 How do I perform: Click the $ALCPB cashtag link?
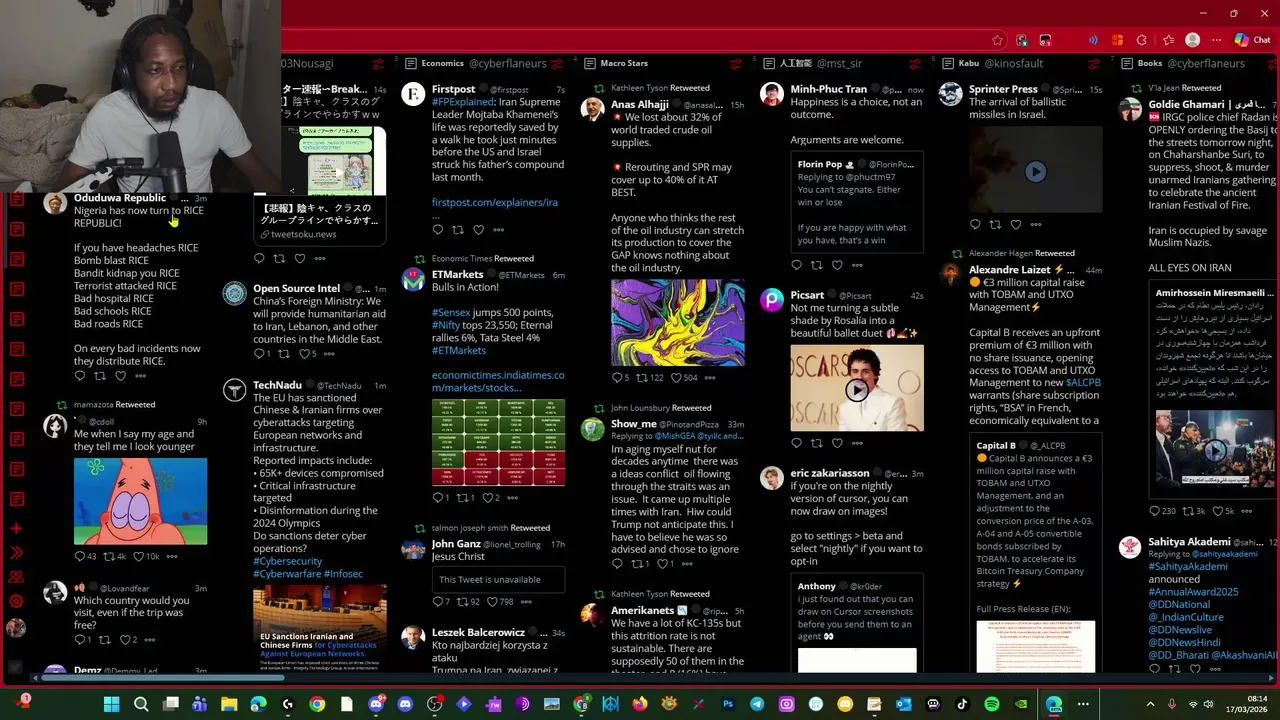tap(1083, 382)
